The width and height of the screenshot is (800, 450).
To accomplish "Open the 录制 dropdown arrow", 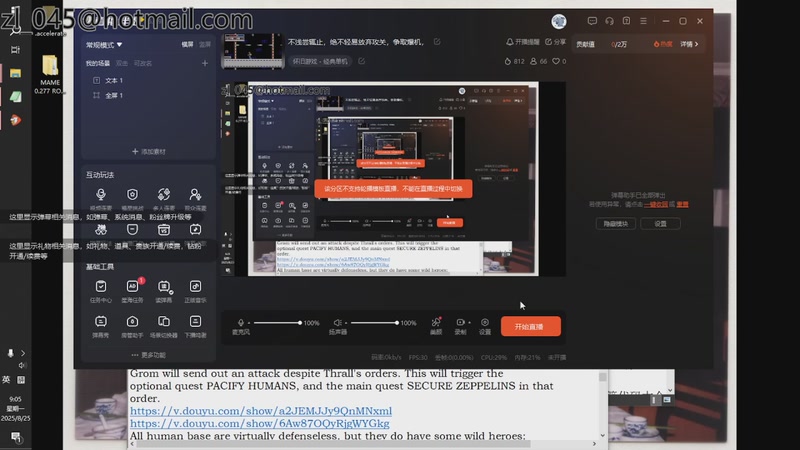I will click(469, 322).
